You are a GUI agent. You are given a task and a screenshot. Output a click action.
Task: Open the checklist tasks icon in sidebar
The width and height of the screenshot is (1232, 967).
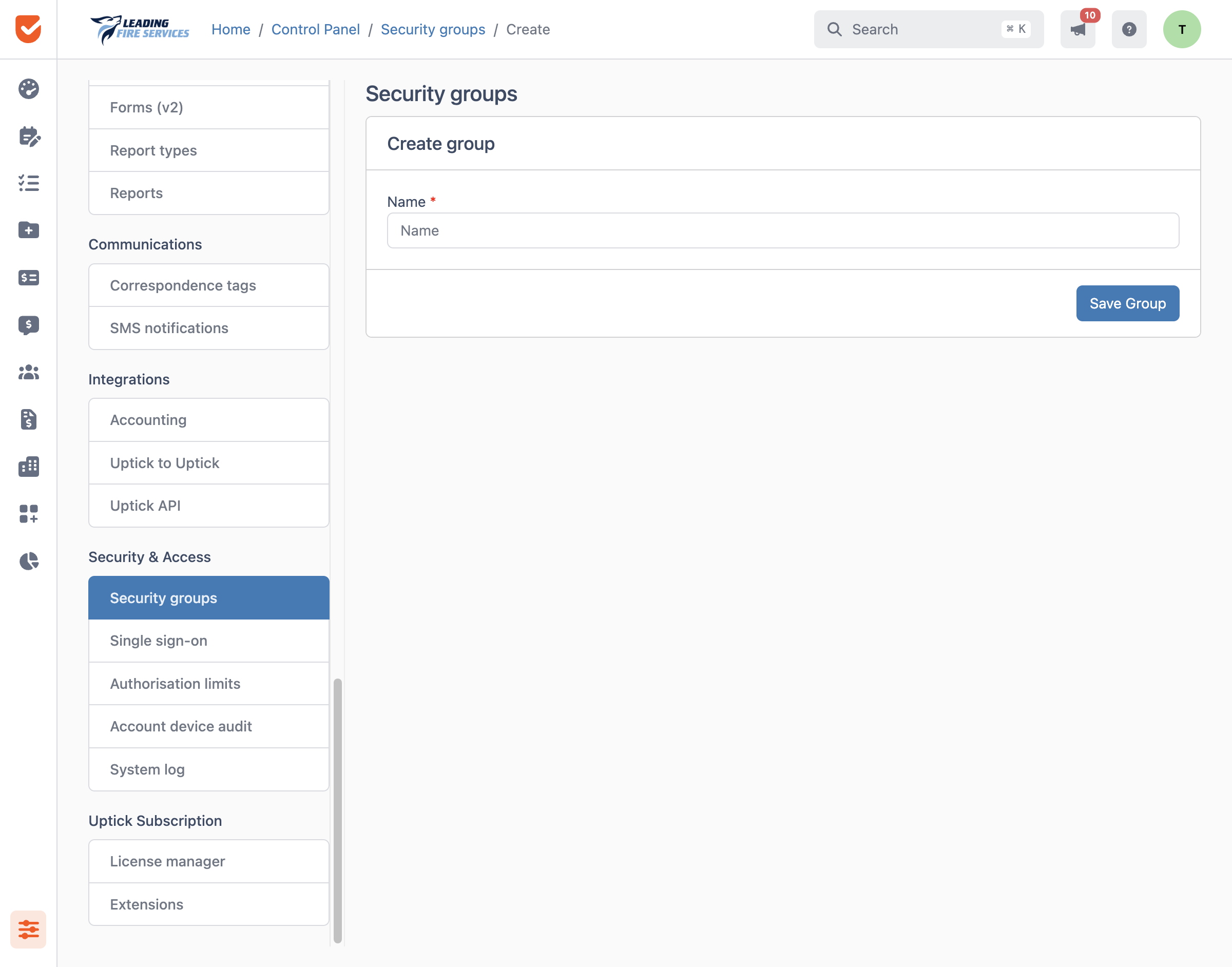(x=28, y=183)
